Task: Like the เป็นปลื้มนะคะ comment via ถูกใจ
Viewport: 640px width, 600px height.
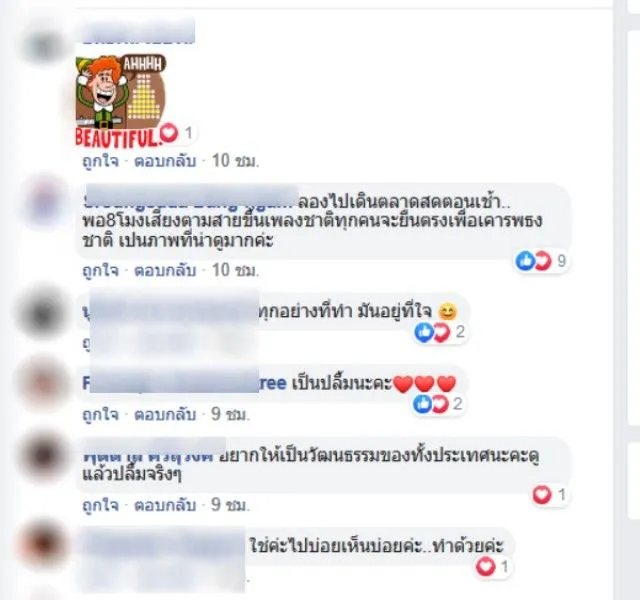Action: pos(100,415)
